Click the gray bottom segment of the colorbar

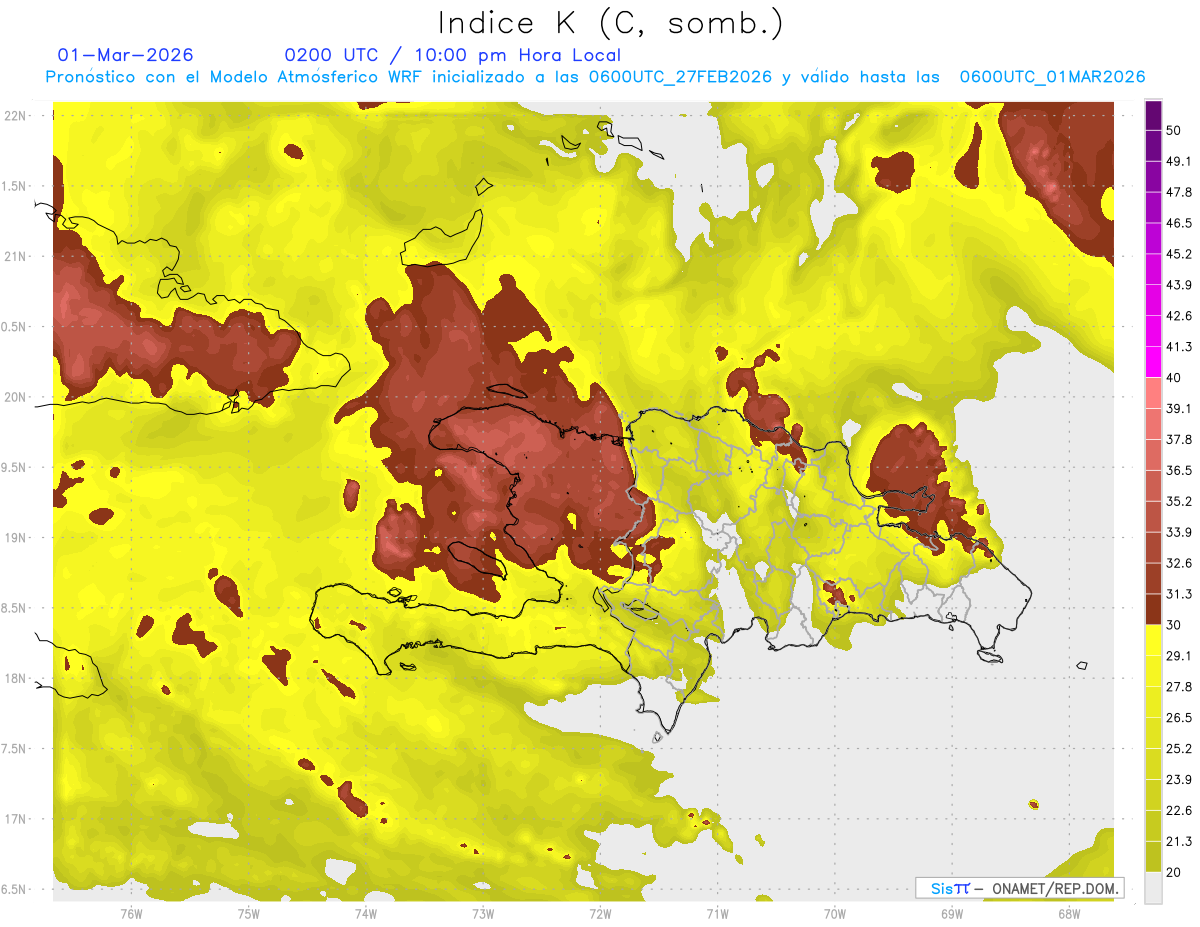1153,888
